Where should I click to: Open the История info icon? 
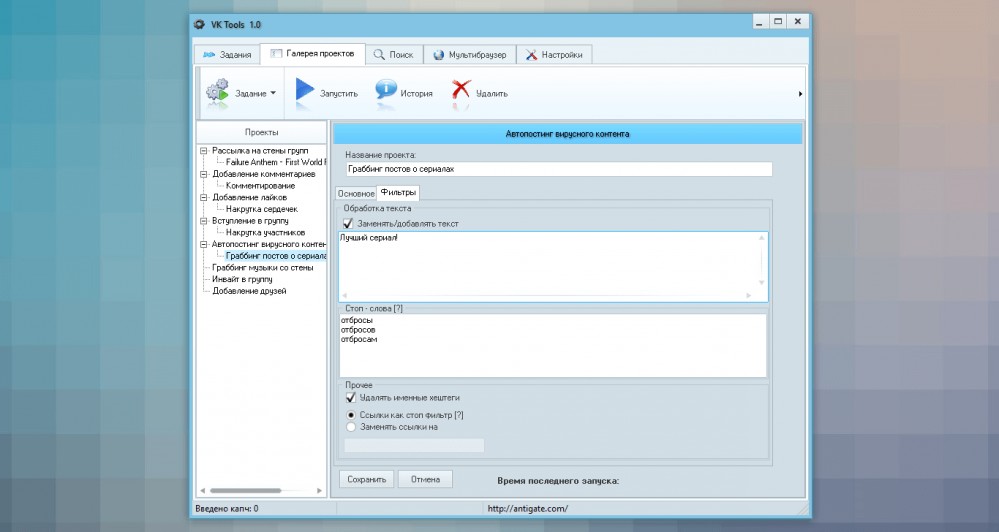coord(385,90)
